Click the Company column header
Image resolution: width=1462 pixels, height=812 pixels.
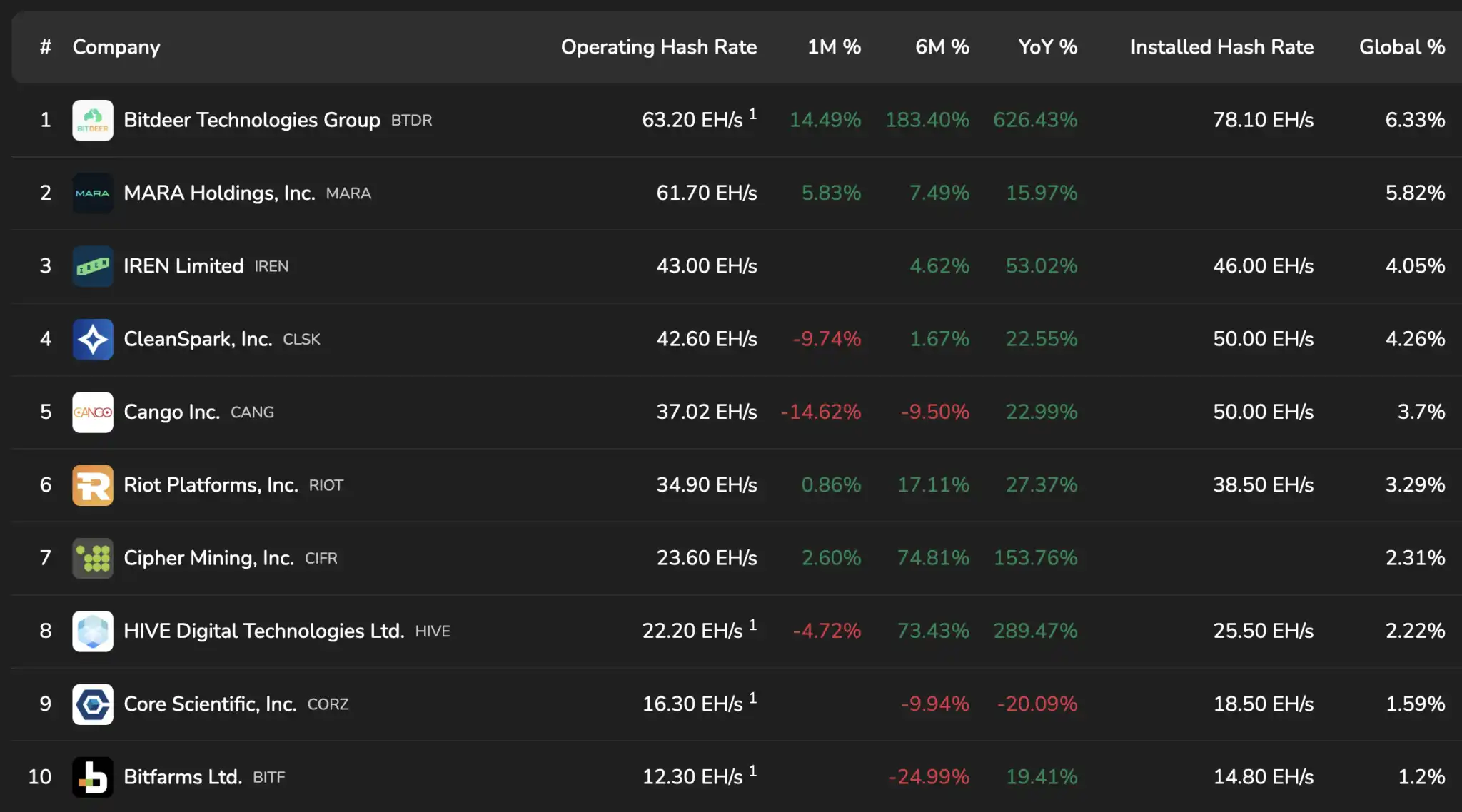point(116,47)
